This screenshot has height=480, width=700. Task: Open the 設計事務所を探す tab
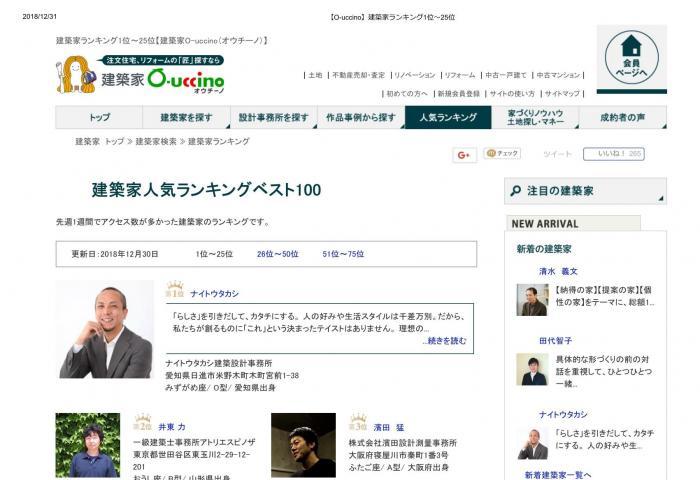tap(273, 118)
